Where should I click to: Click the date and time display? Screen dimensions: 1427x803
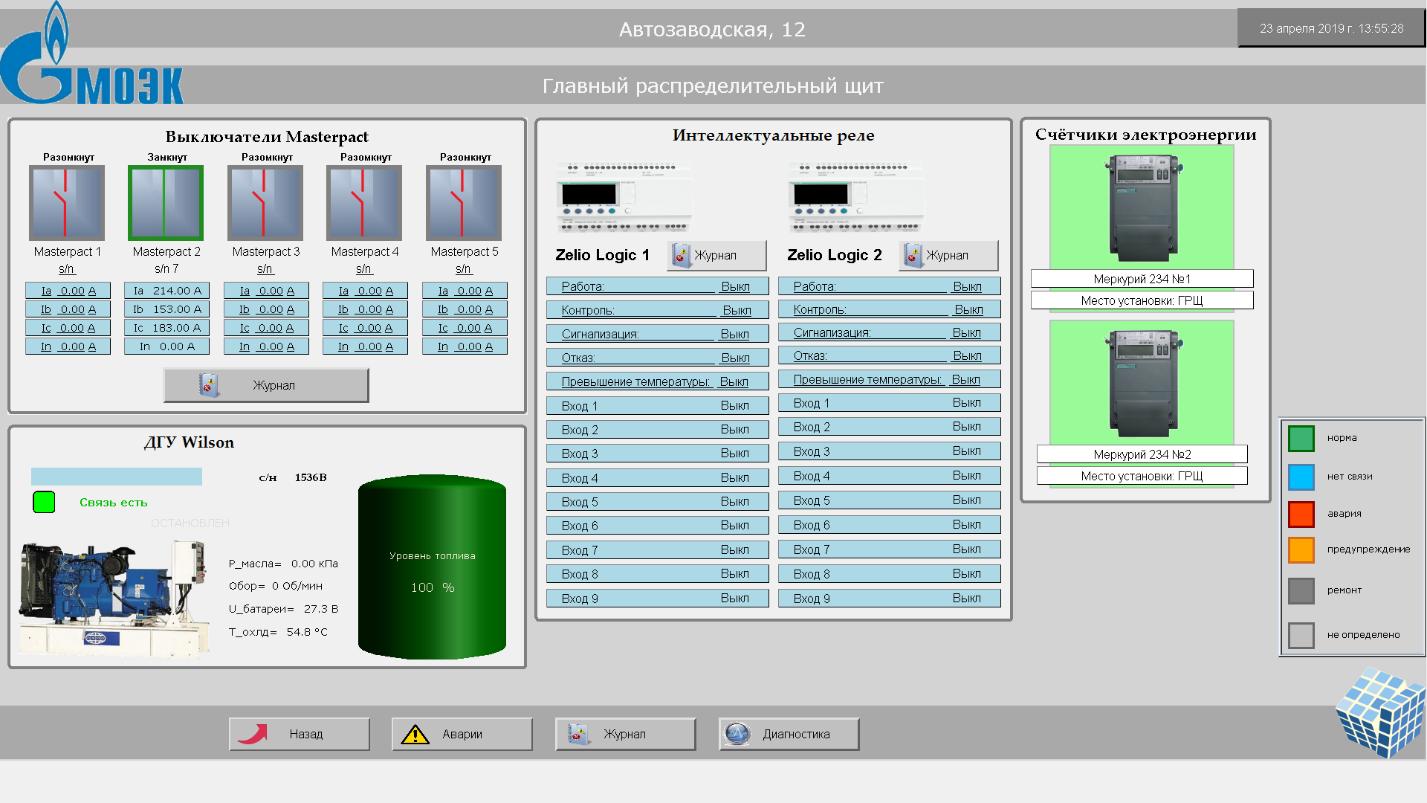[1331, 29]
